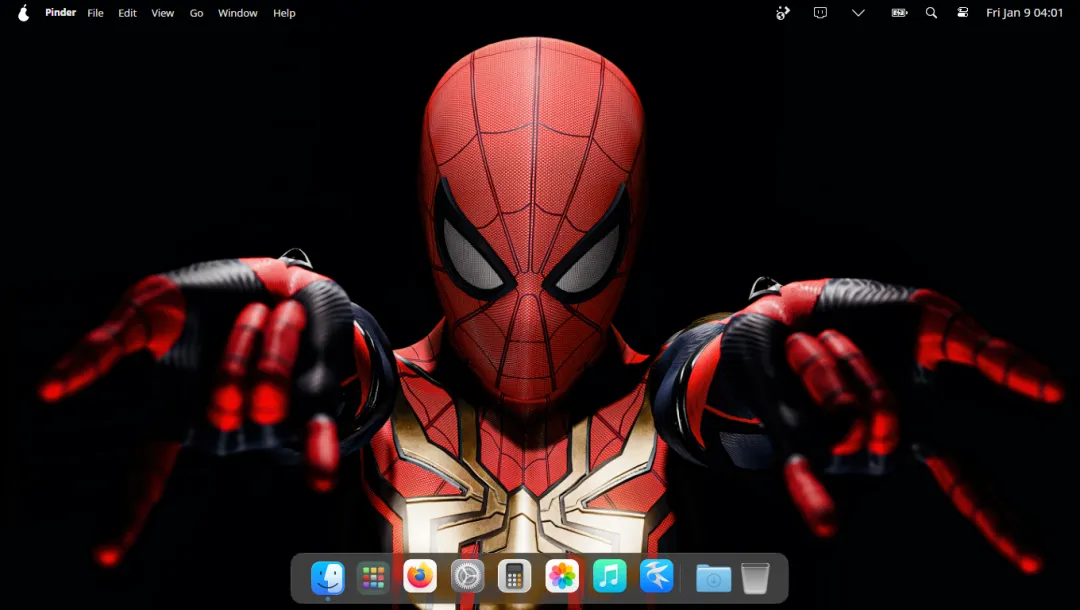Viewport: 1080px width, 610px height.
Task: Click the smiley face tray icon
Action: pyautogui.click(x=820, y=12)
